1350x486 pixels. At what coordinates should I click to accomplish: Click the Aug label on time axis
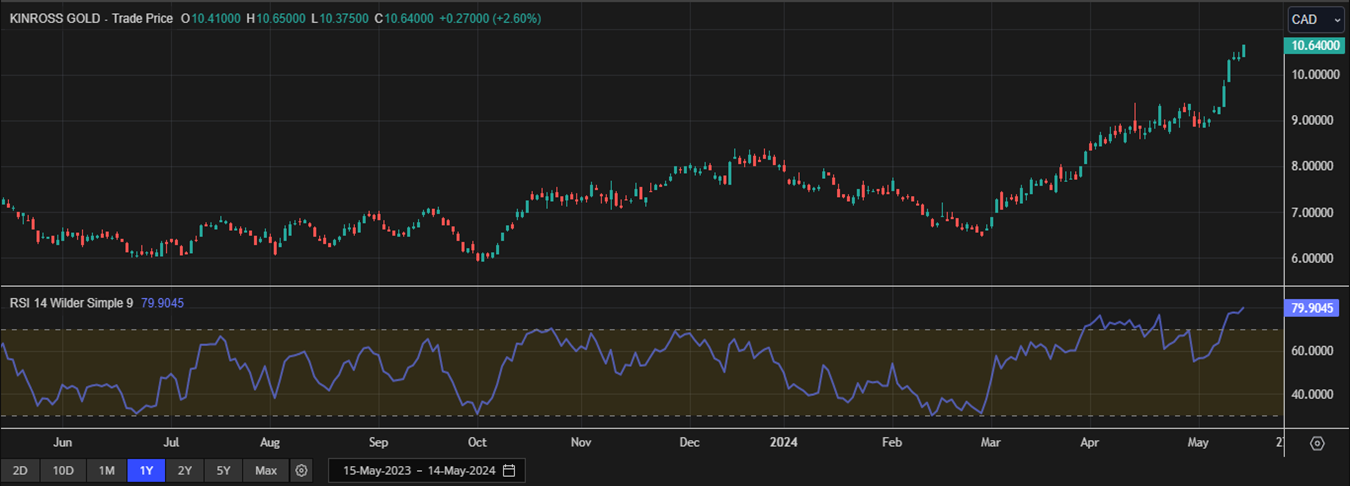coord(269,441)
